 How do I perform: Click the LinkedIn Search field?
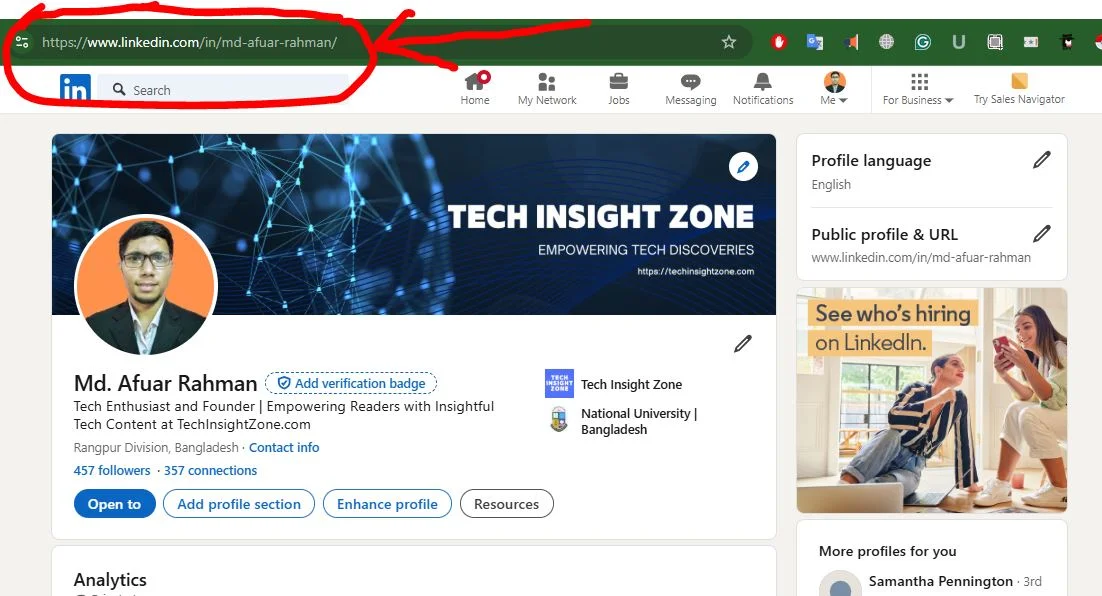[223, 90]
